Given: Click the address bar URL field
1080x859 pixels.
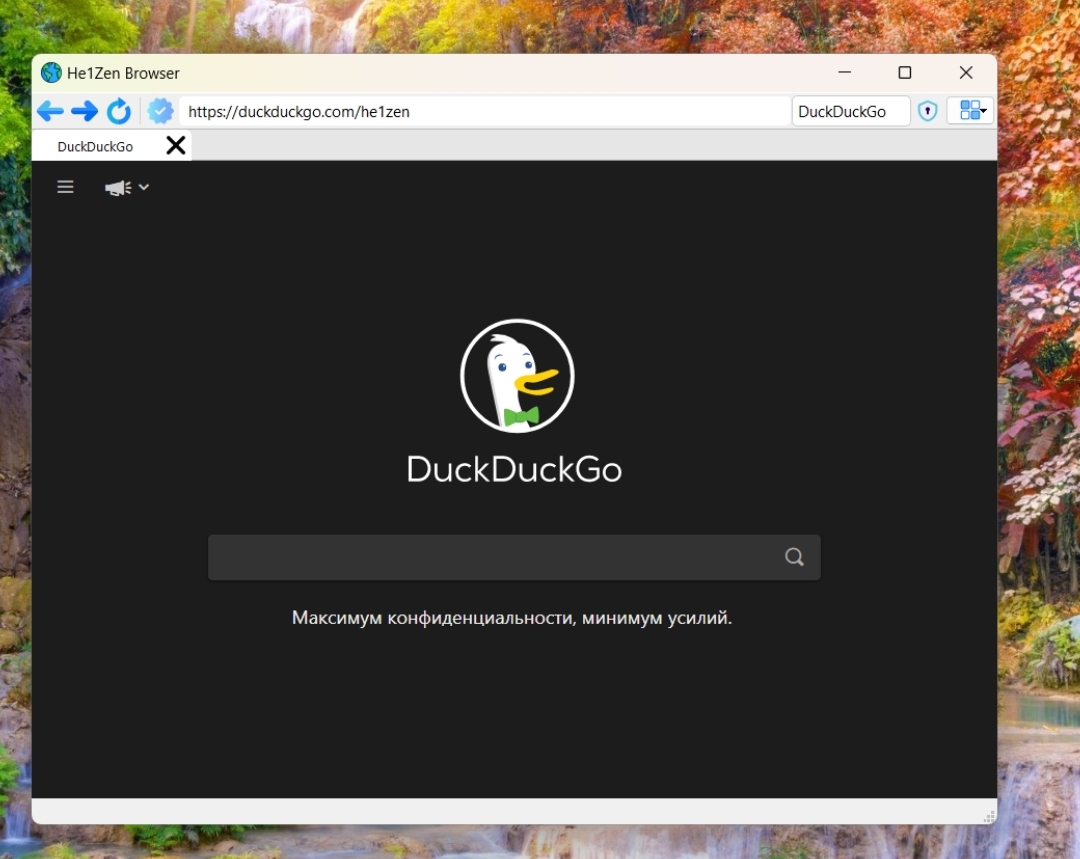Looking at the screenshot, I should 485,112.
